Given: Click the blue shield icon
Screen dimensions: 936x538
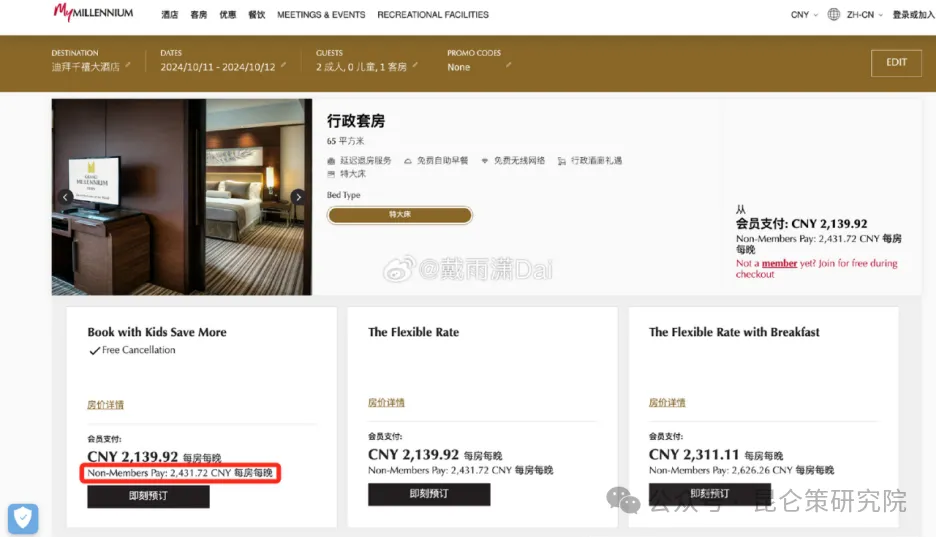Looking at the screenshot, I should click(x=23, y=518).
